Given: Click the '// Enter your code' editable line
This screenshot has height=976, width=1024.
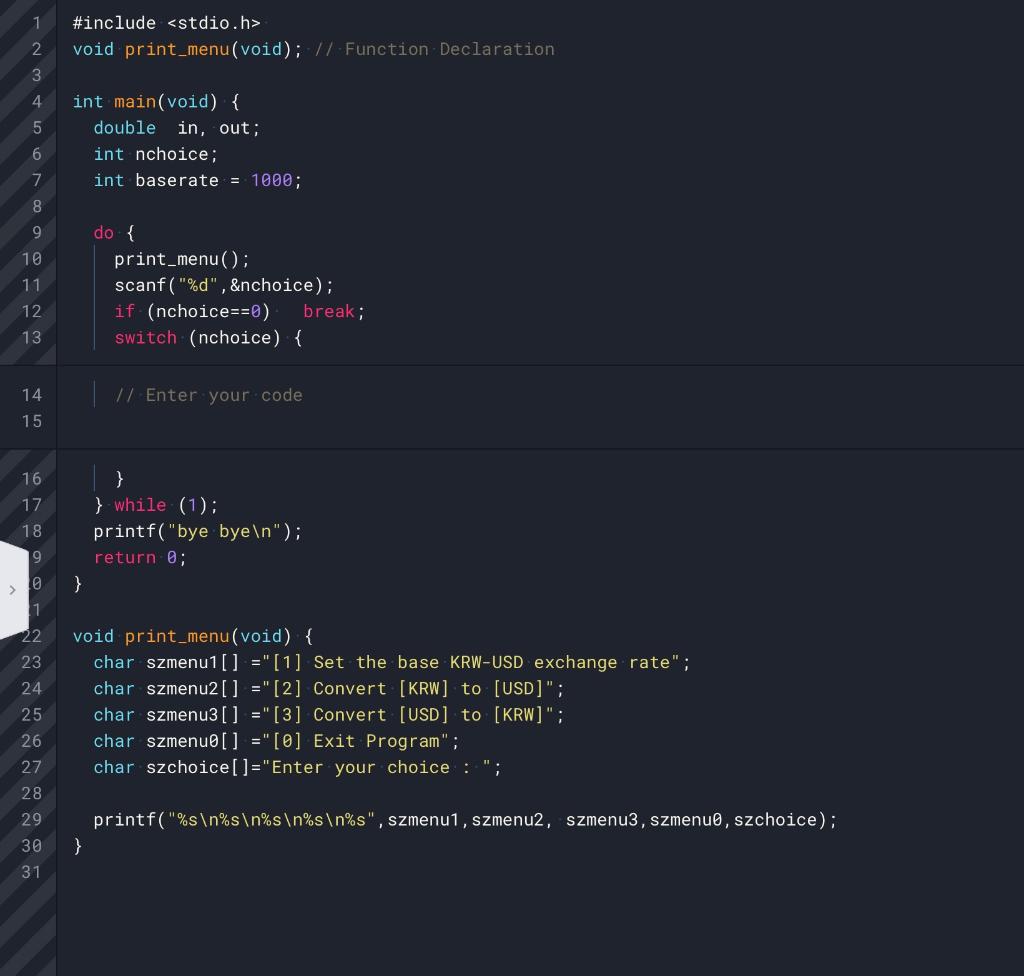Looking at the screenshot, I should (208, 395).
